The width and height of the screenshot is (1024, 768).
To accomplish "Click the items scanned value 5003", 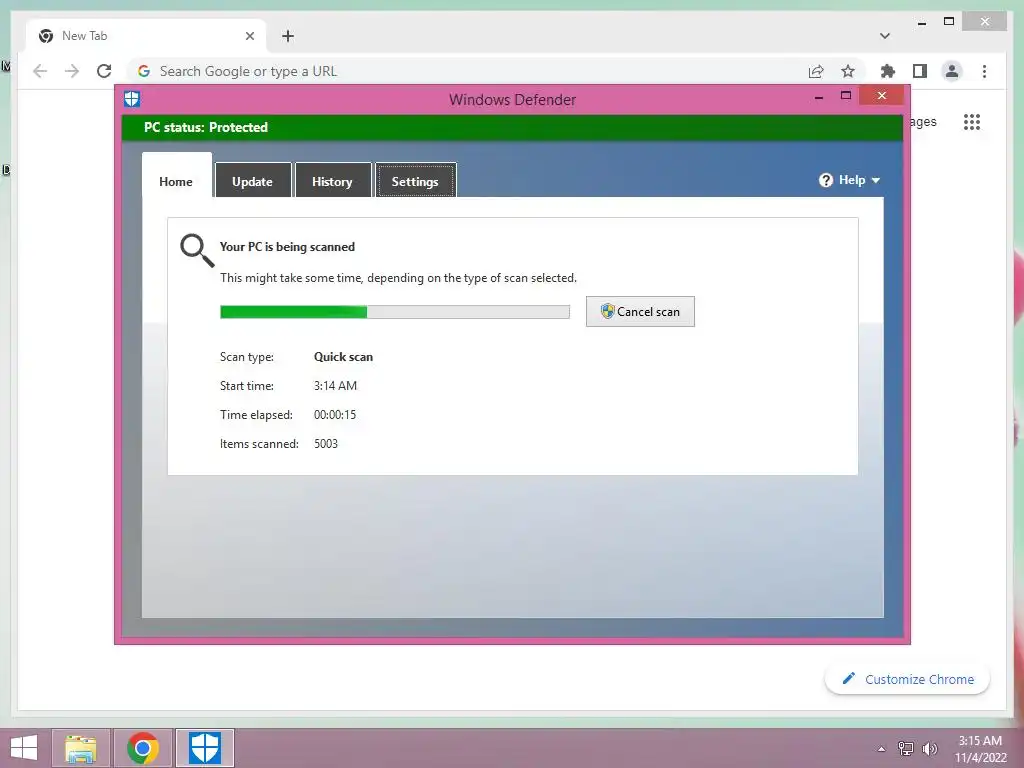I will pos(326,444).
